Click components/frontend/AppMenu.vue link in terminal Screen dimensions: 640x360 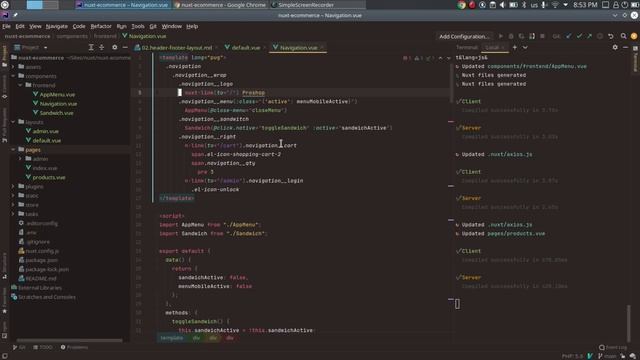click(537, 66)
